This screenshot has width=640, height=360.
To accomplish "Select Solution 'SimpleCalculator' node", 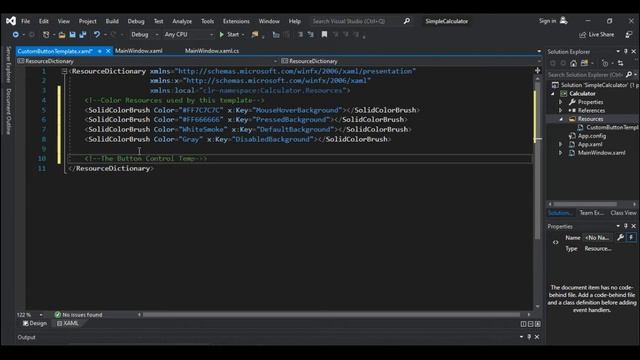I will [594, 85].
